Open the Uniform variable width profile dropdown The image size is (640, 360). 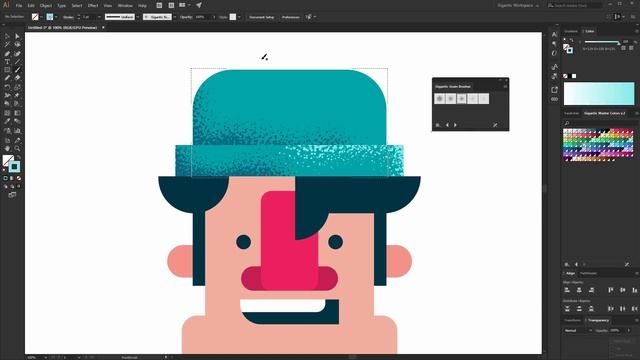[138, 17]
